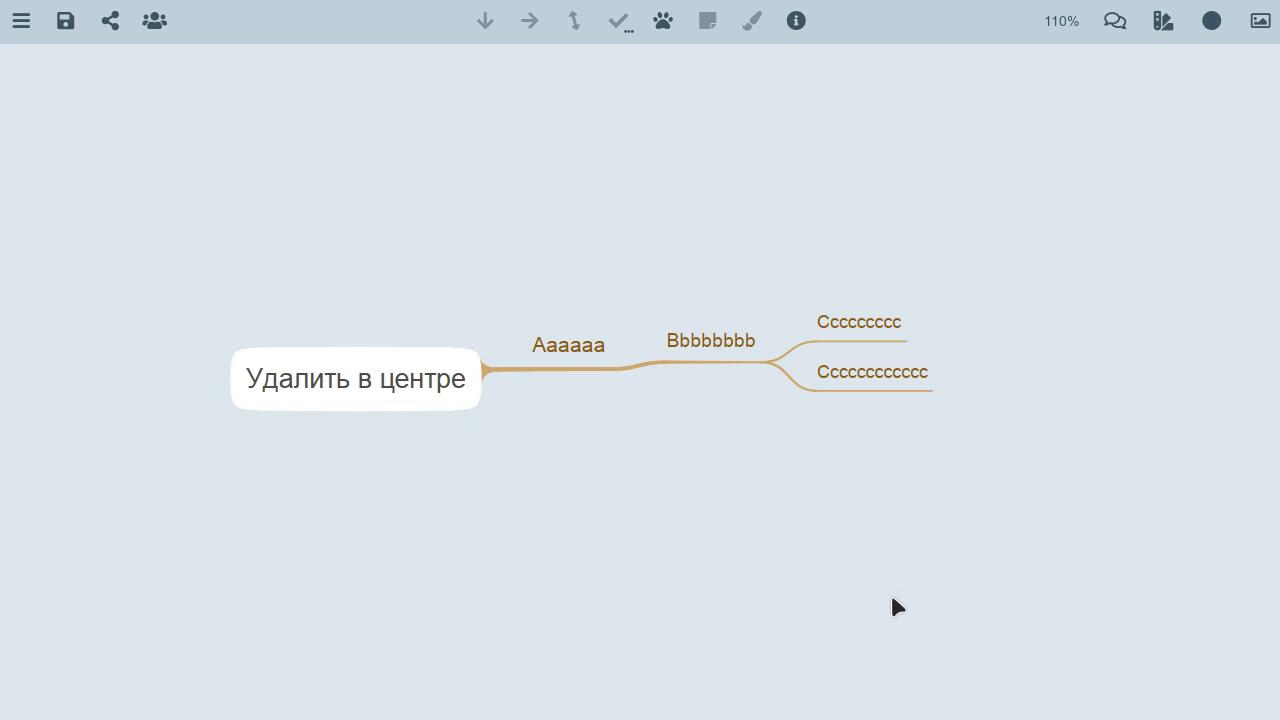Open the comments chat bubbles icon
Viewport: 1280px width, 720px height.
coord(1115,21)
